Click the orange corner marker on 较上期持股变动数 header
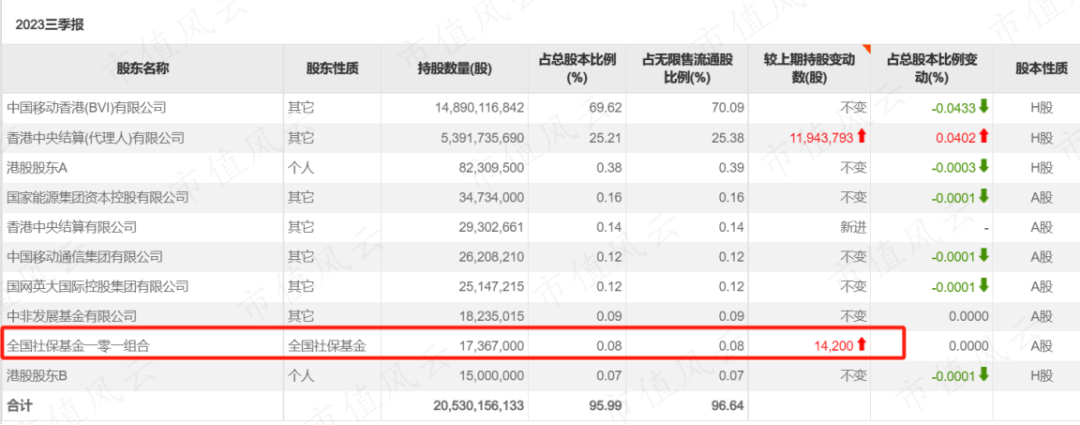 [866, 48]
